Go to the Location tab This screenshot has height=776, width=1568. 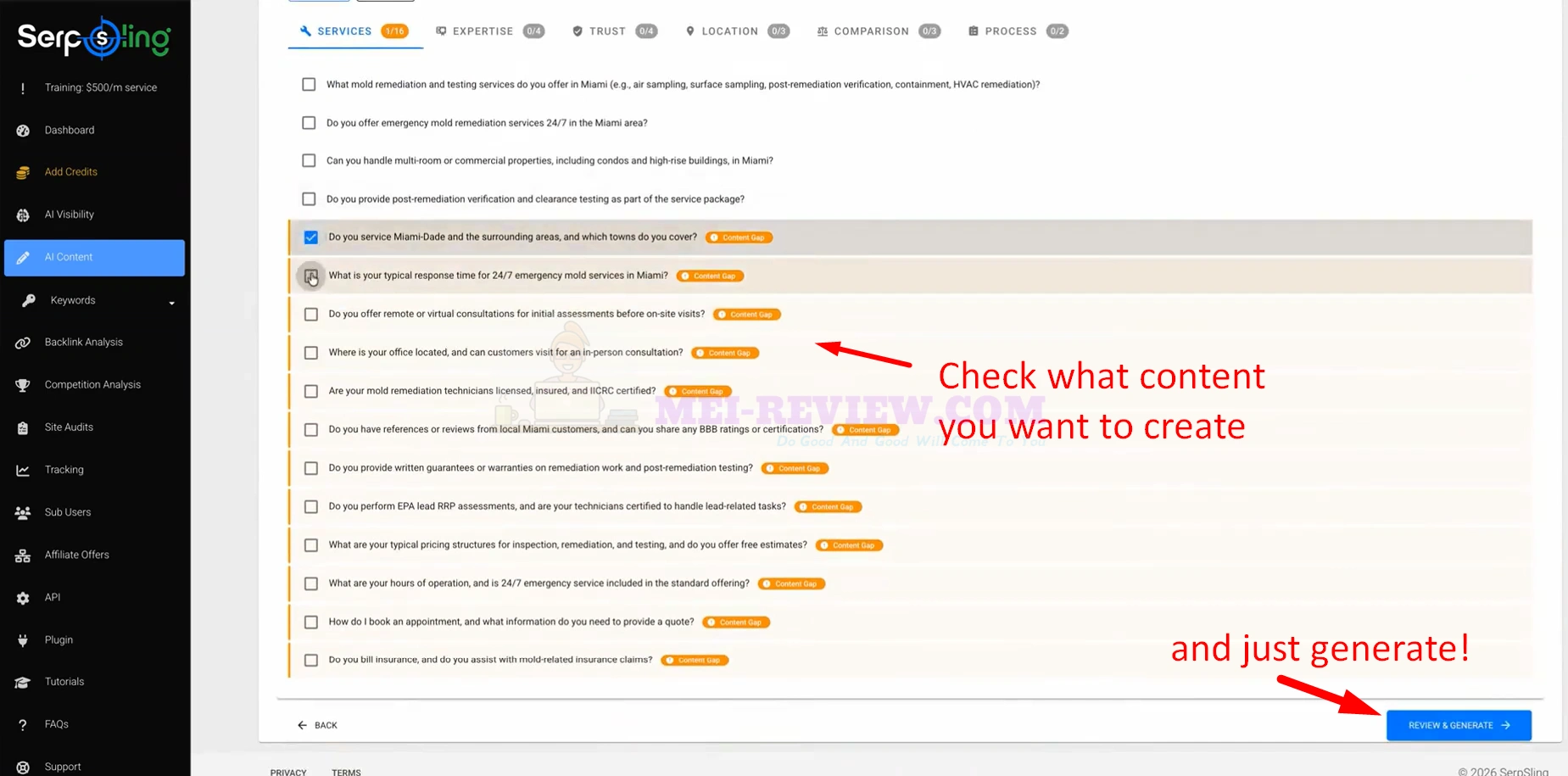(737, 31)
